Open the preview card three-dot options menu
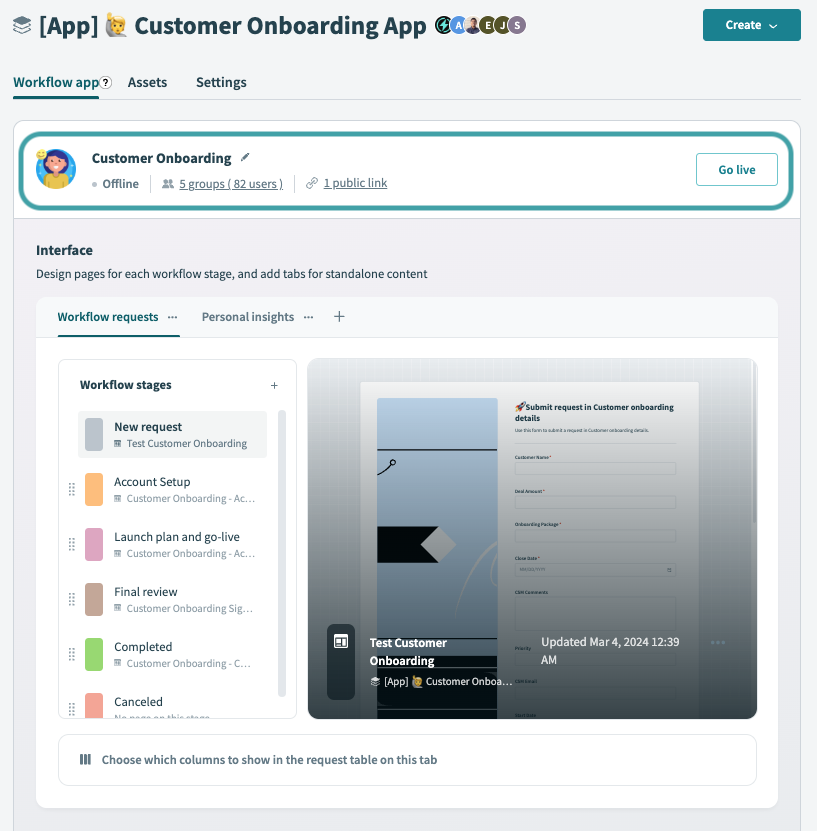 click(x=718, y=642)
